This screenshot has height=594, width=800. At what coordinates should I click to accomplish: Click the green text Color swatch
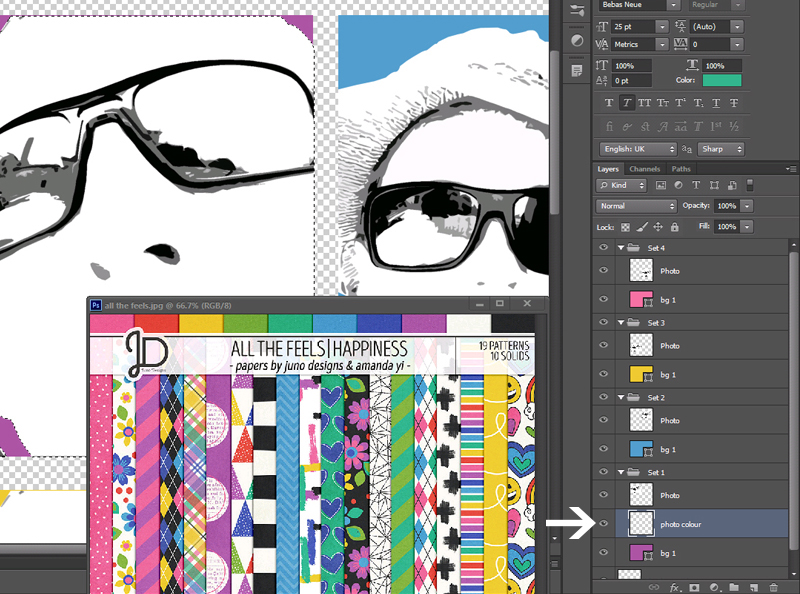[x=722, y=80]
